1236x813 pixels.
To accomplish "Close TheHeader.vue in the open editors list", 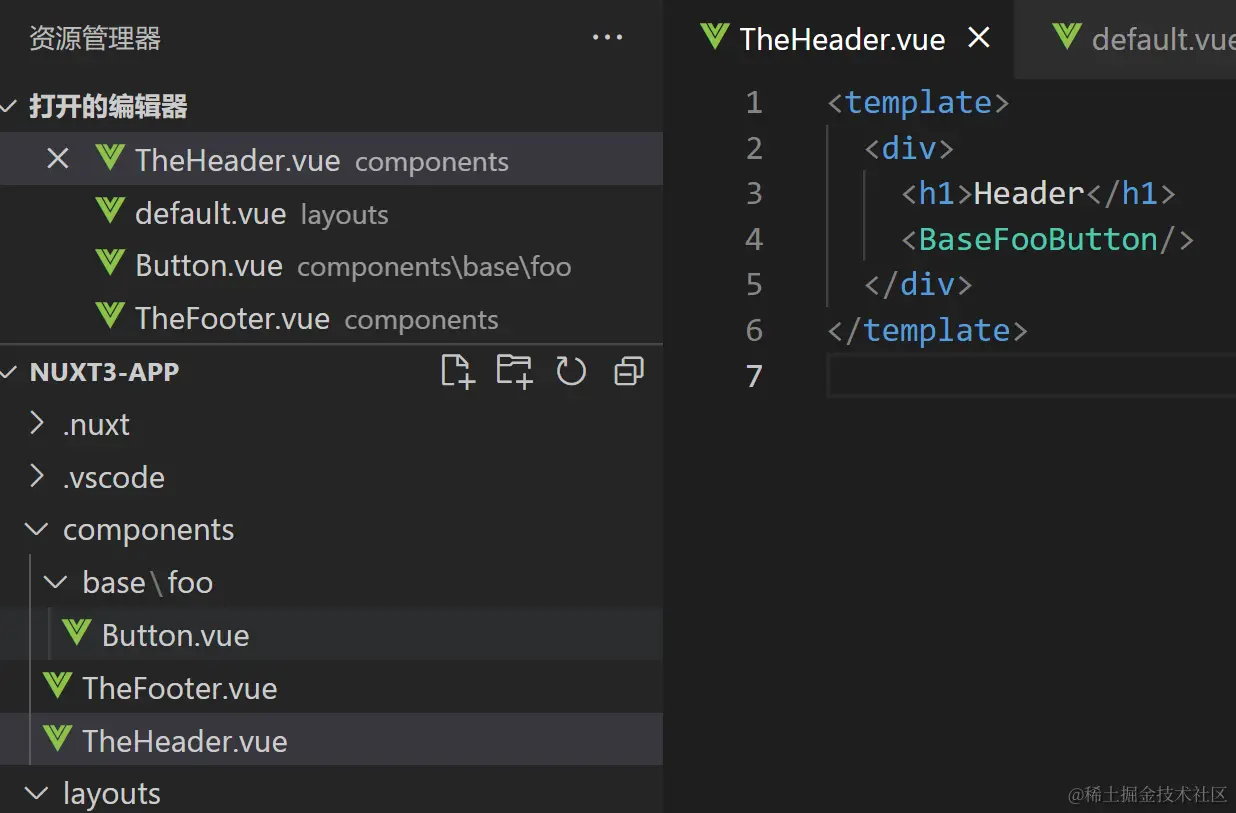I will point(58,159).
